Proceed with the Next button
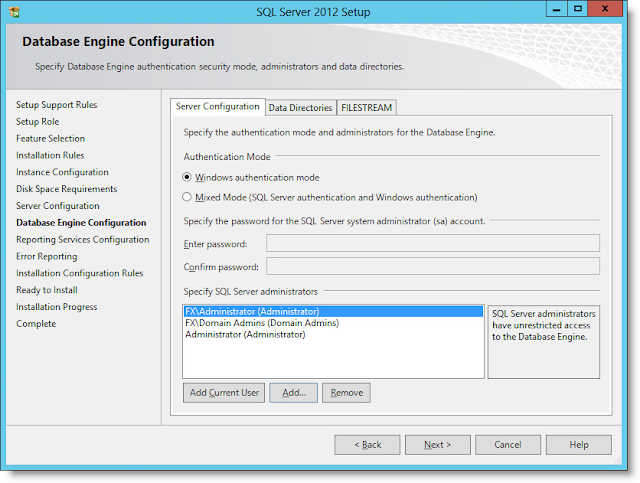Screen dimensions: 640x483 [x=438, y=445]
